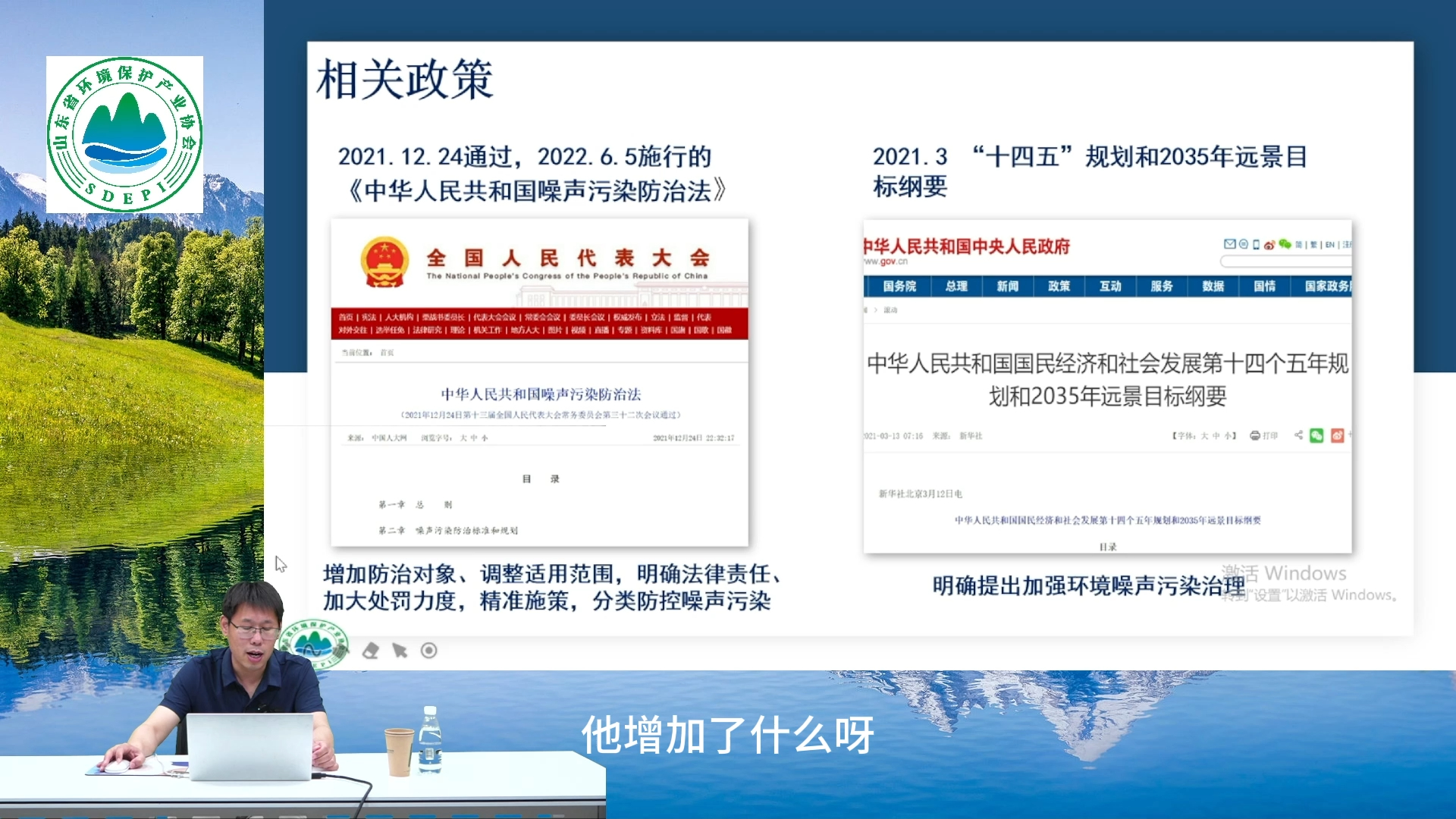Click the green WeChat share icon
The width and height of the screenshot is (1456, 819).
[1316, 435]
